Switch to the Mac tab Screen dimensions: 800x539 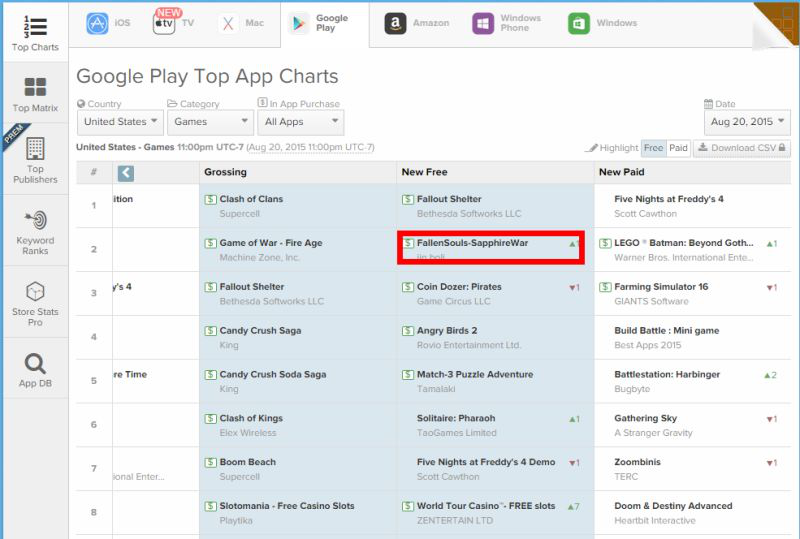point(241,23)
